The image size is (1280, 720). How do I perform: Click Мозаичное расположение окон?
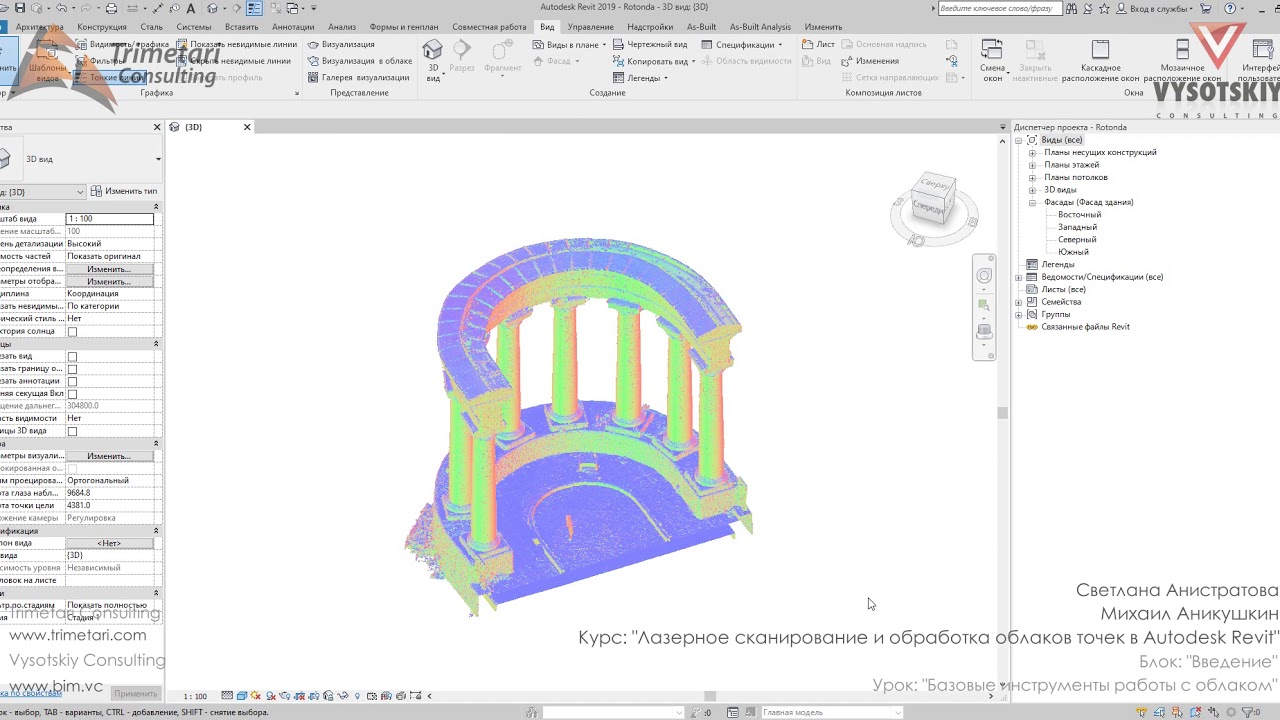click(1182, 60)
